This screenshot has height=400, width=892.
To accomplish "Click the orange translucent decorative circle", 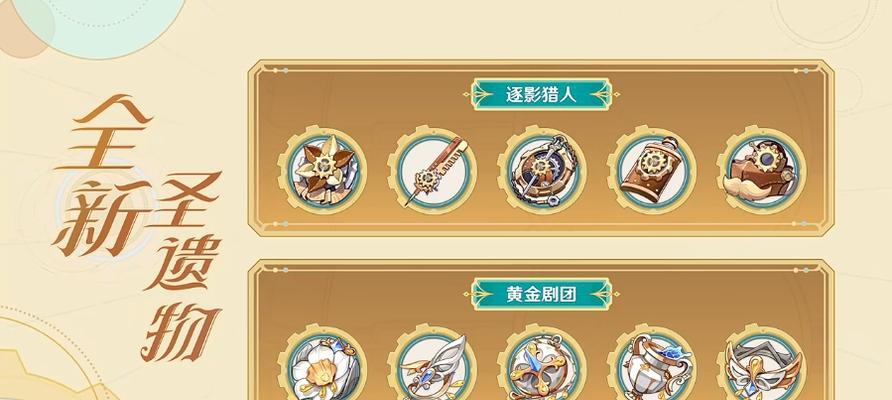I will click(x=24, y=28).
